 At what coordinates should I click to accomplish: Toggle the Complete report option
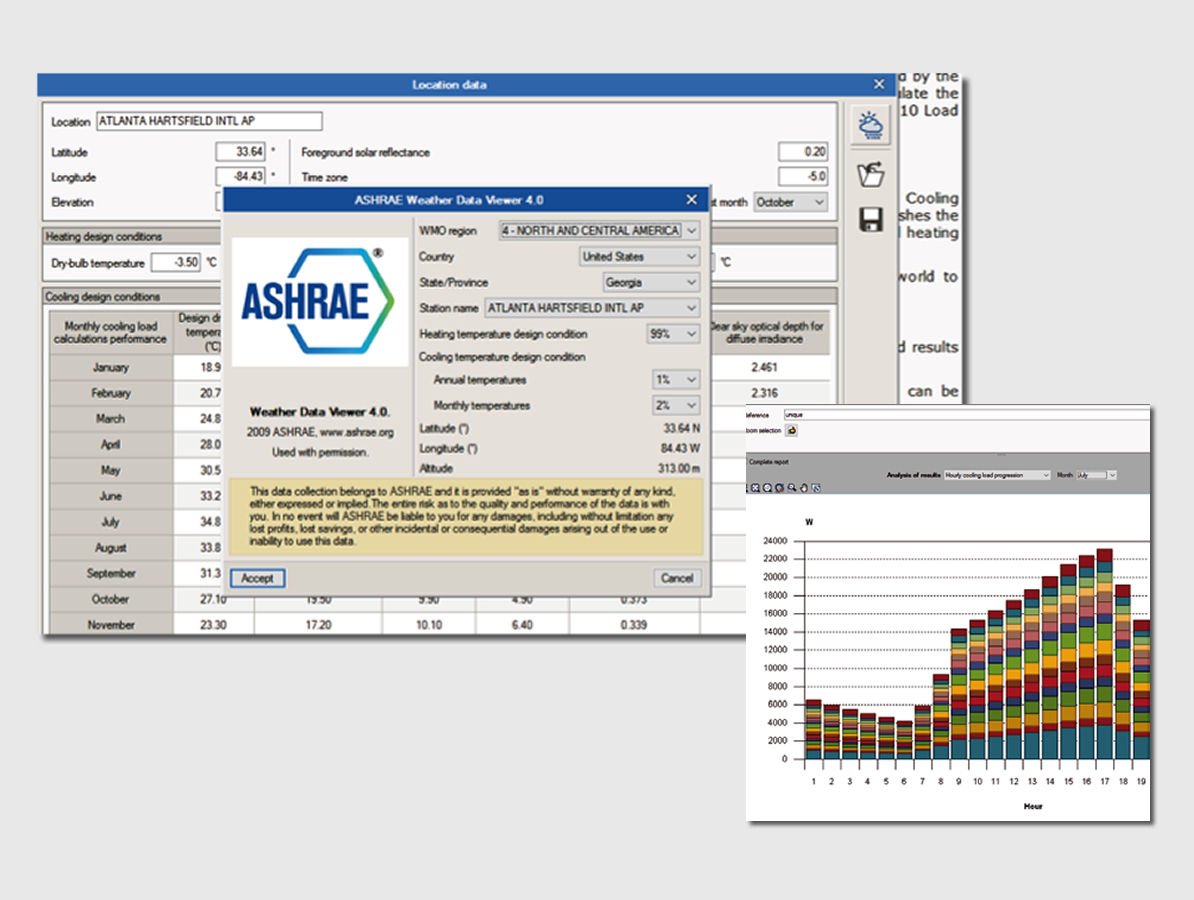[x=768, y=462]
